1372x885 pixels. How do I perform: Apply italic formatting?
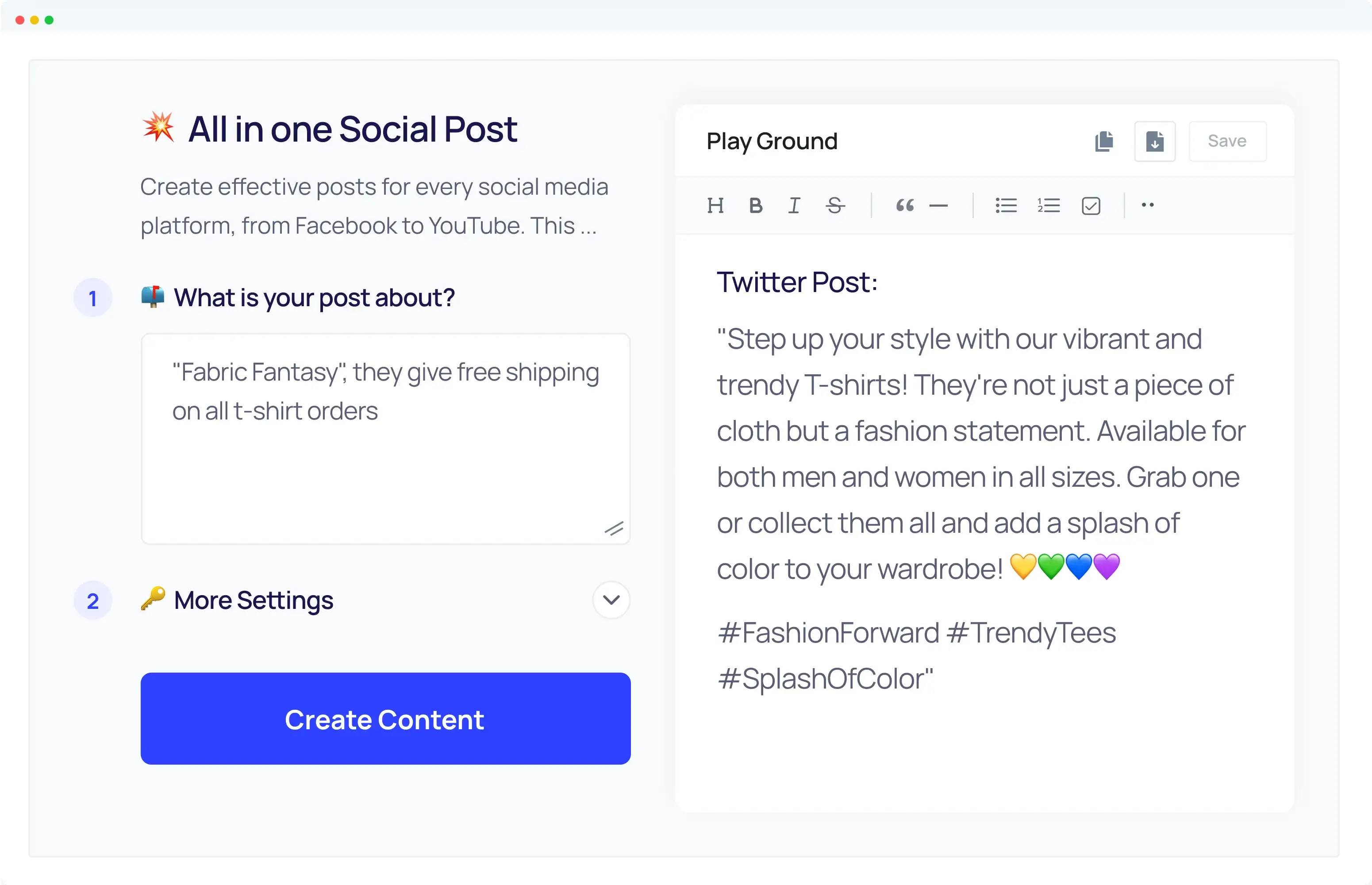pyautogui.click(x=794, y=205)
